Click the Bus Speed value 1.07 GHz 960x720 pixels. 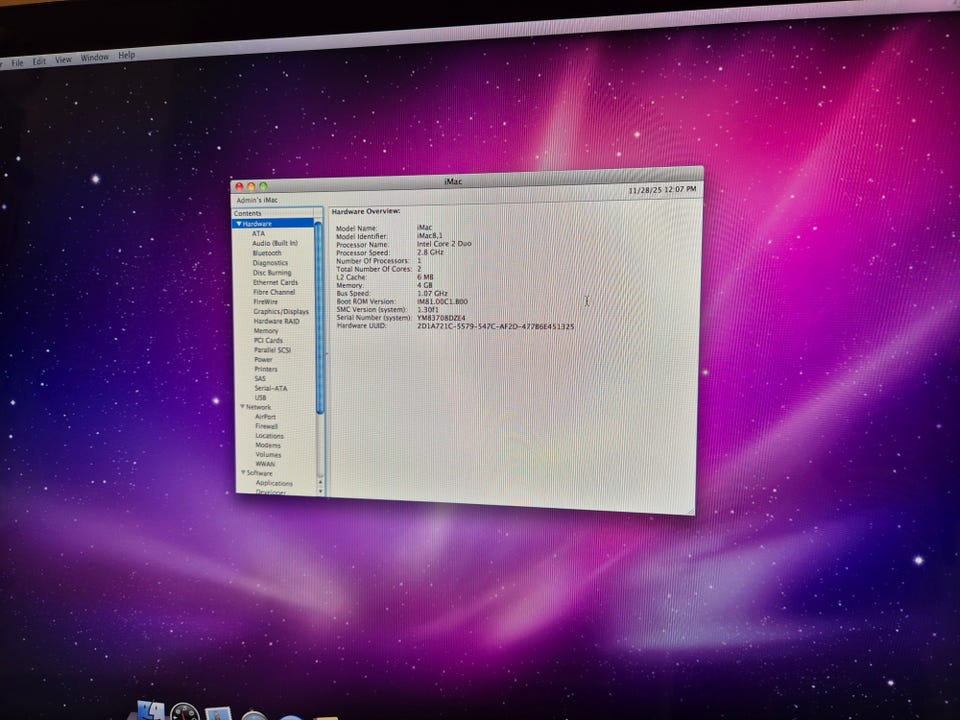[x=432, y=293]
